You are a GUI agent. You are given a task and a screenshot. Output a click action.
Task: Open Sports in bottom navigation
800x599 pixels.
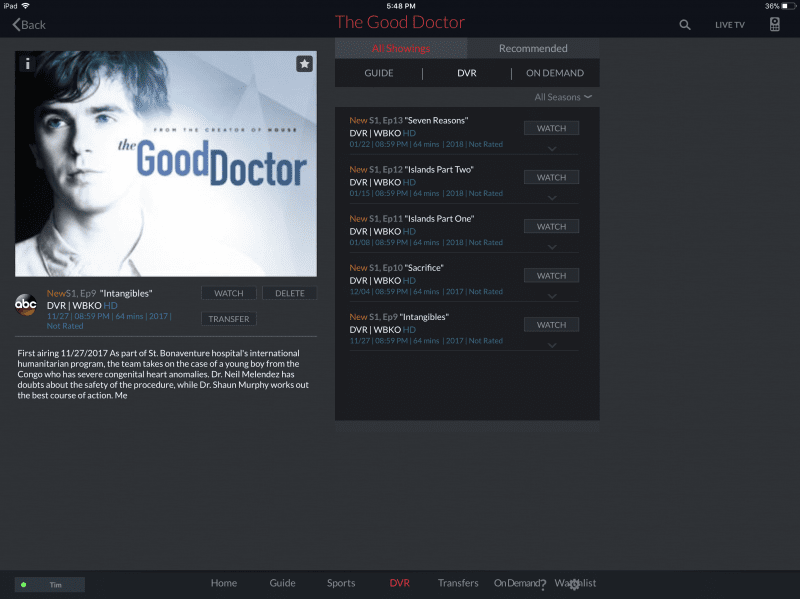click(x=341, y=583)
